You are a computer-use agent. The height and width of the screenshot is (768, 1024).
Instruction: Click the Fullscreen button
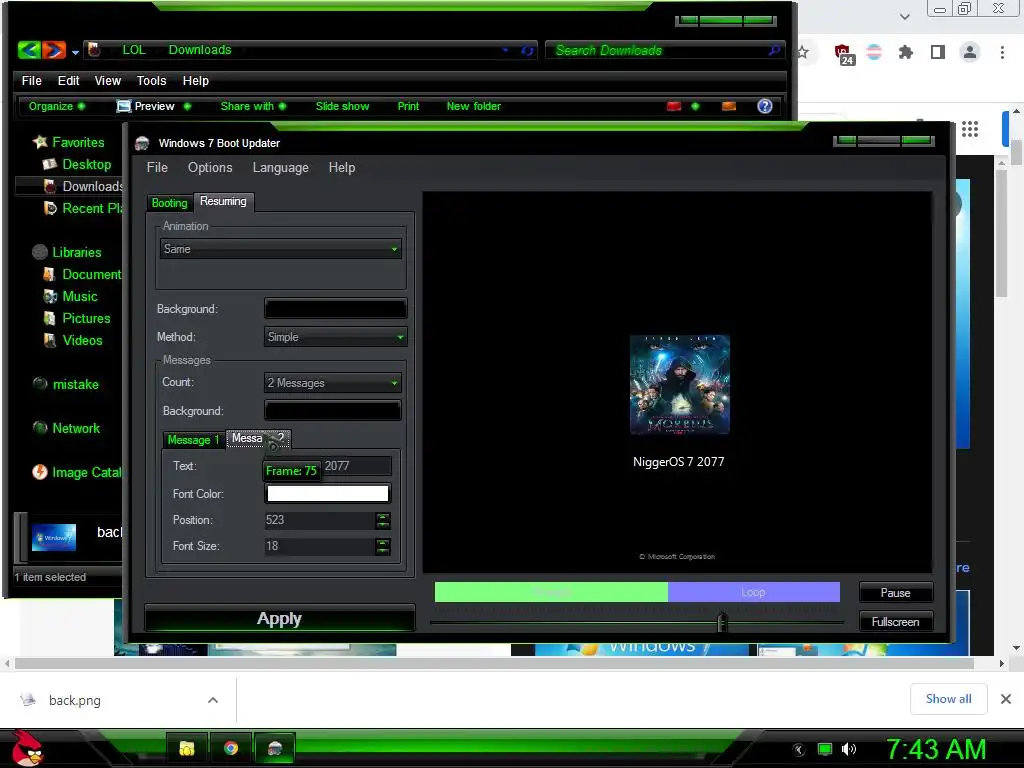coord(895,622)
